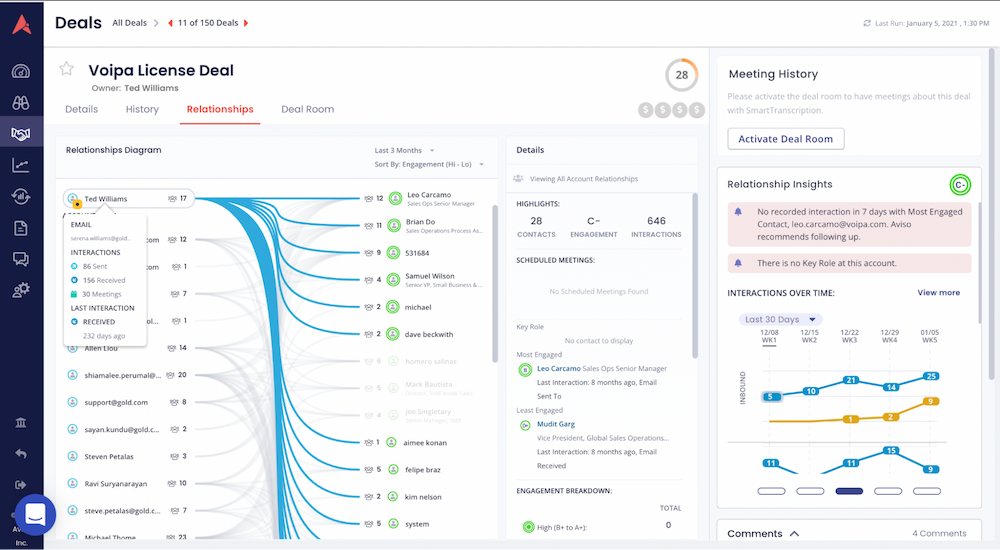Screen dimensions: 1000x550
Task: Click the star icon beside Voipa License Deal
Action: point(66,69)
